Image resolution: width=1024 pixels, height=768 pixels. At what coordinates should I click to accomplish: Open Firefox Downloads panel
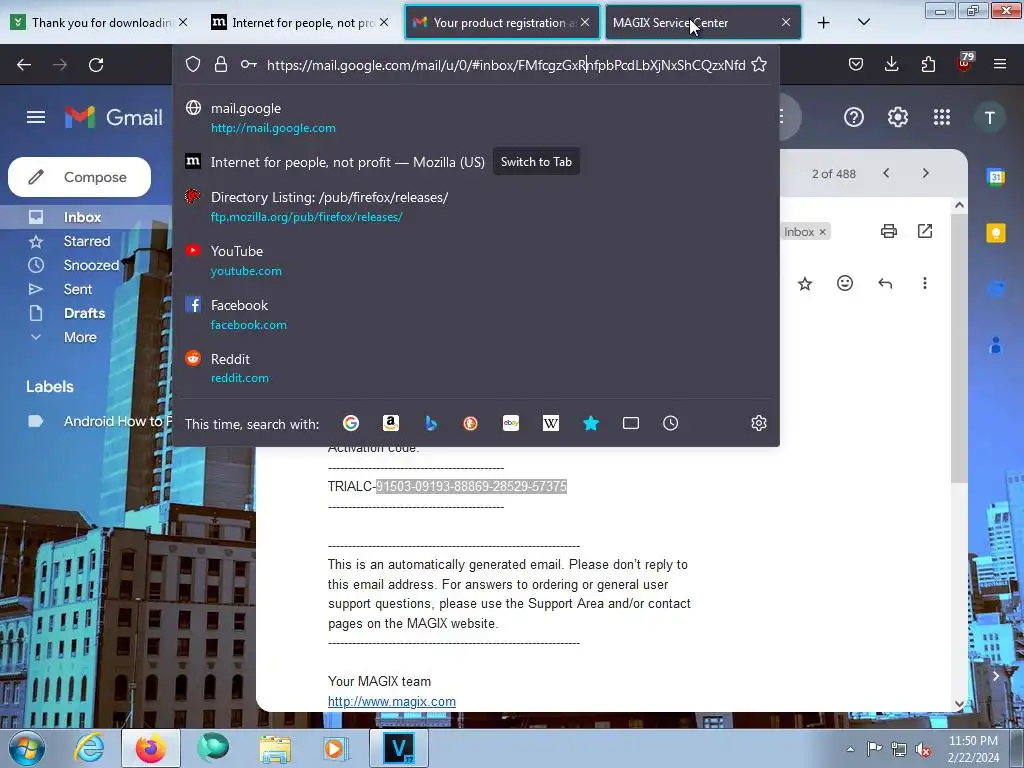click(x=891, y=64)
